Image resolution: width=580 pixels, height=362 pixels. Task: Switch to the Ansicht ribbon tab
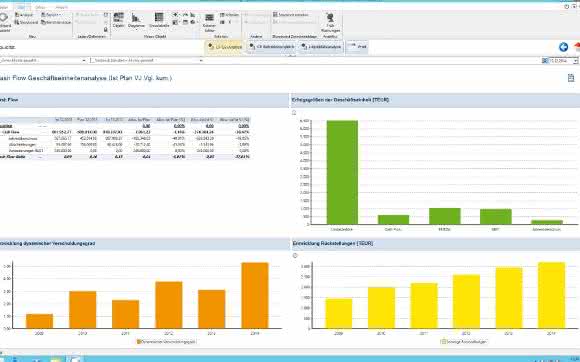pyautogui.click(x=61, y=7)
